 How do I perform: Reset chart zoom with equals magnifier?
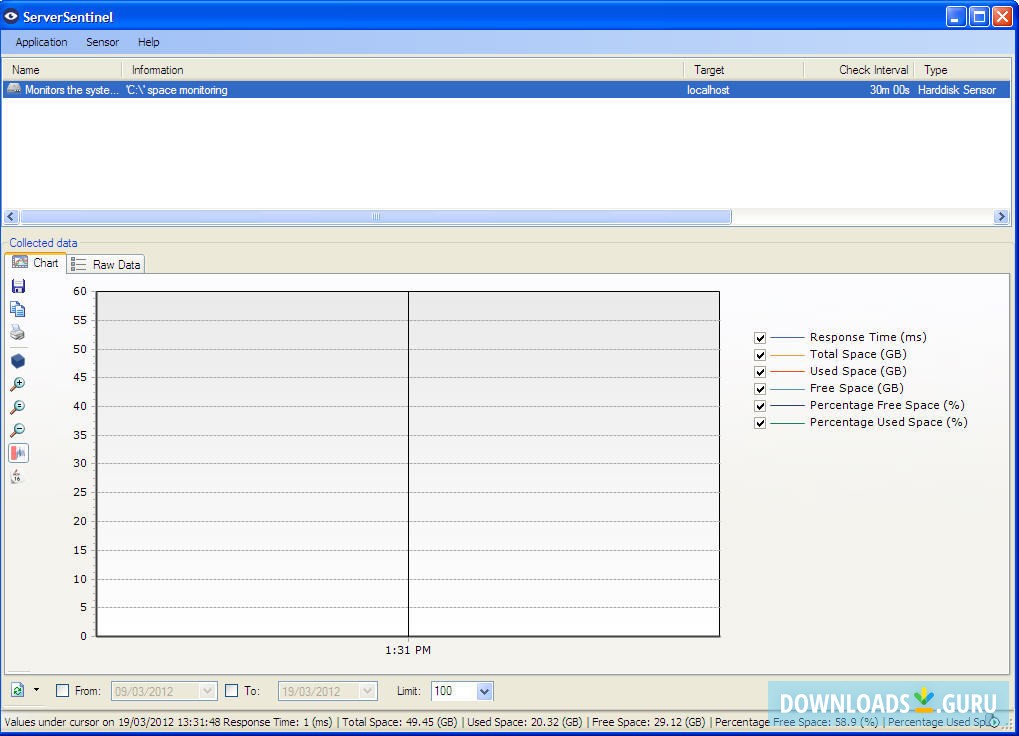(18, 407)
